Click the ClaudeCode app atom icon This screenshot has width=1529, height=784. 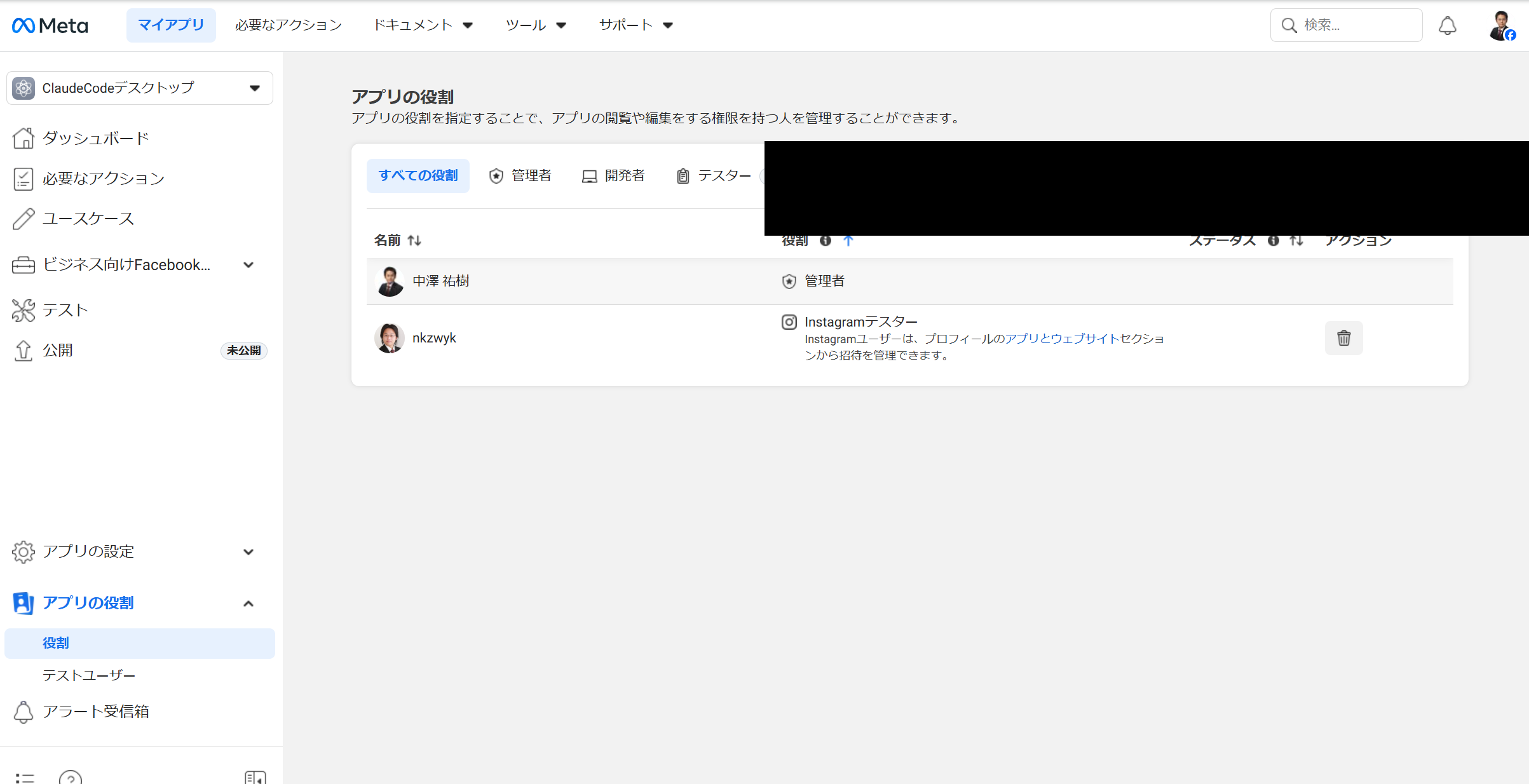(24, 88)
